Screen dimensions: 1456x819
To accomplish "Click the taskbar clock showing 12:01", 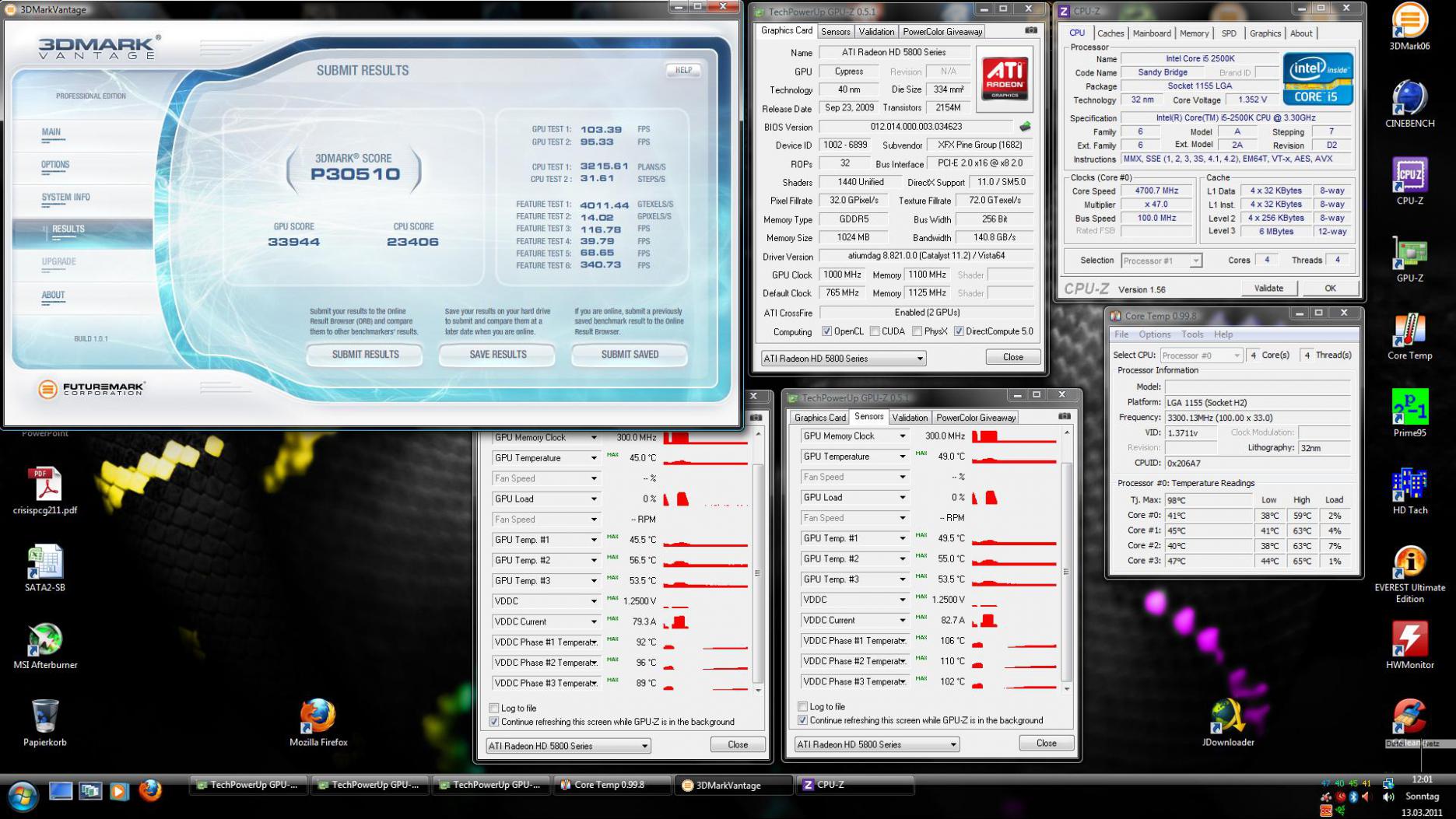I will 1421,779.
